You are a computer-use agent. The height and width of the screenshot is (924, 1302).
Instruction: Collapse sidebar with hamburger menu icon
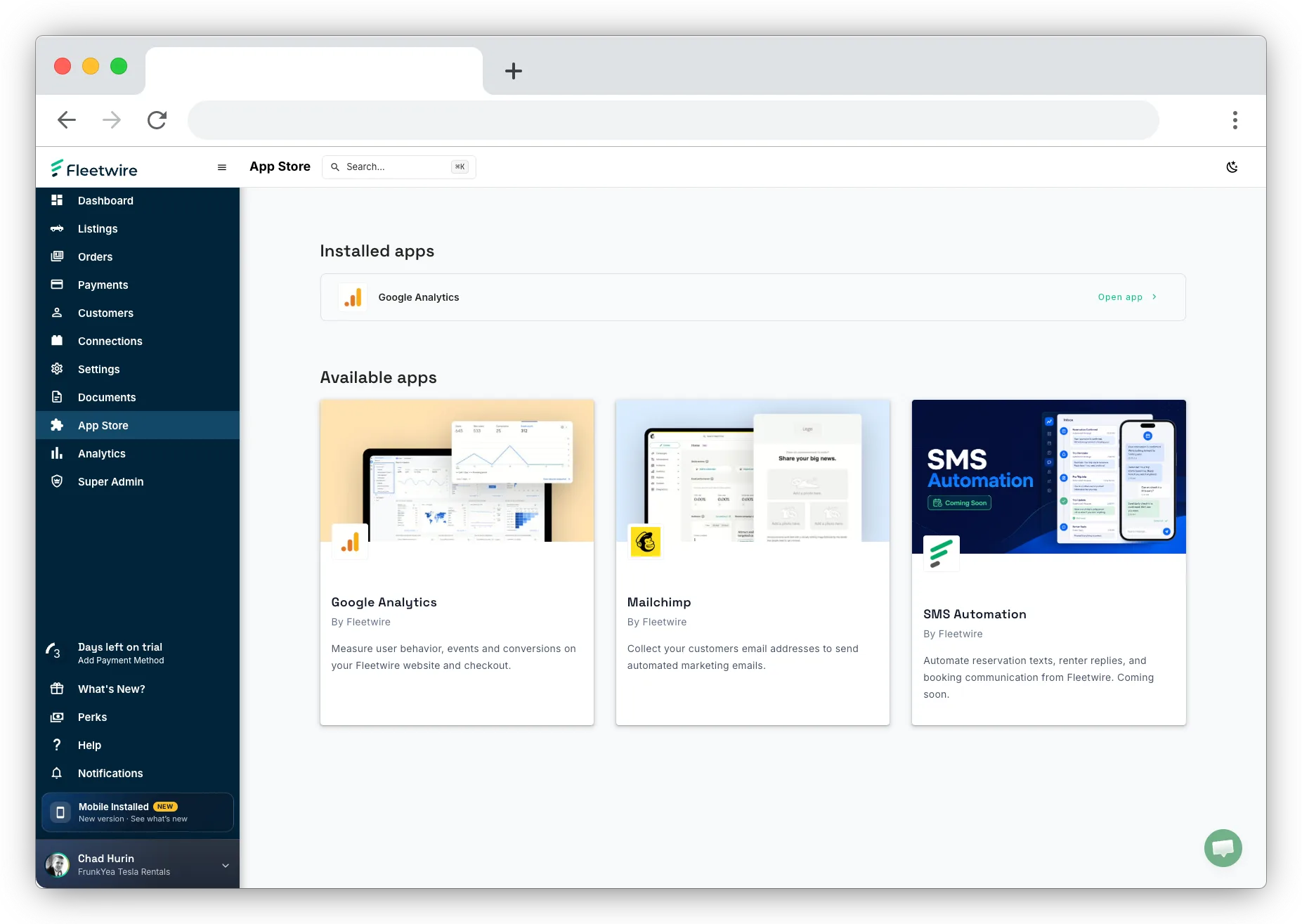222,167
